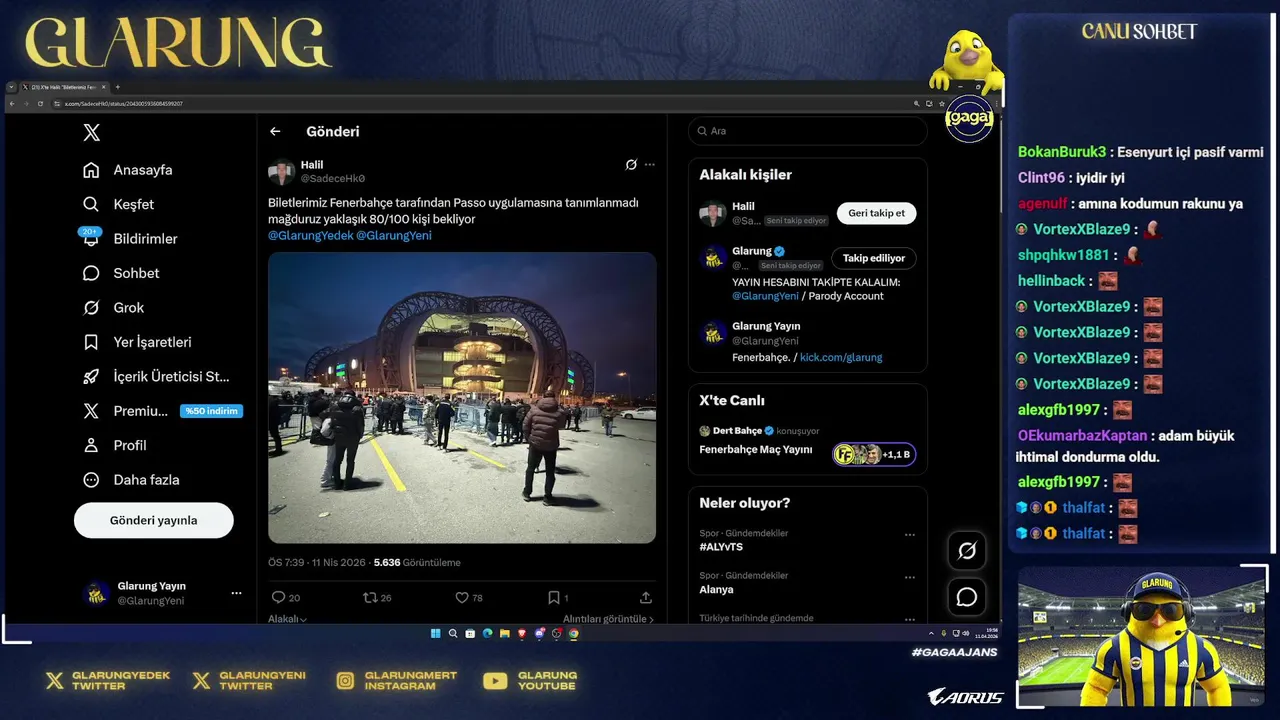Screen dimensions: 1280x720
Task: Open the Alanya trending topic
Action: click(x=716, y=589)
